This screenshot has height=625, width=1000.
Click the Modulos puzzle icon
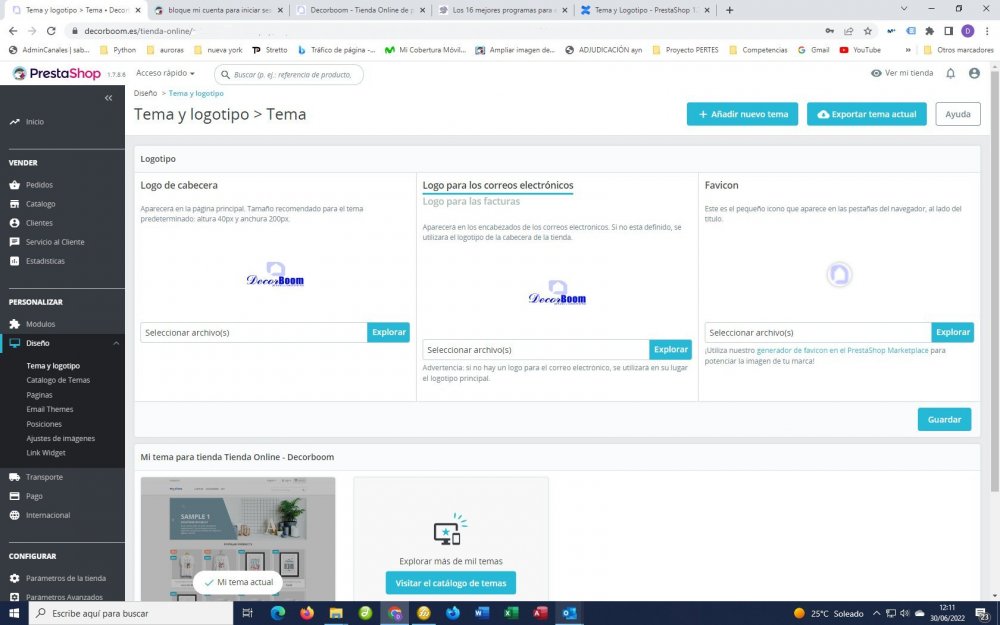(x=15, y=324)
